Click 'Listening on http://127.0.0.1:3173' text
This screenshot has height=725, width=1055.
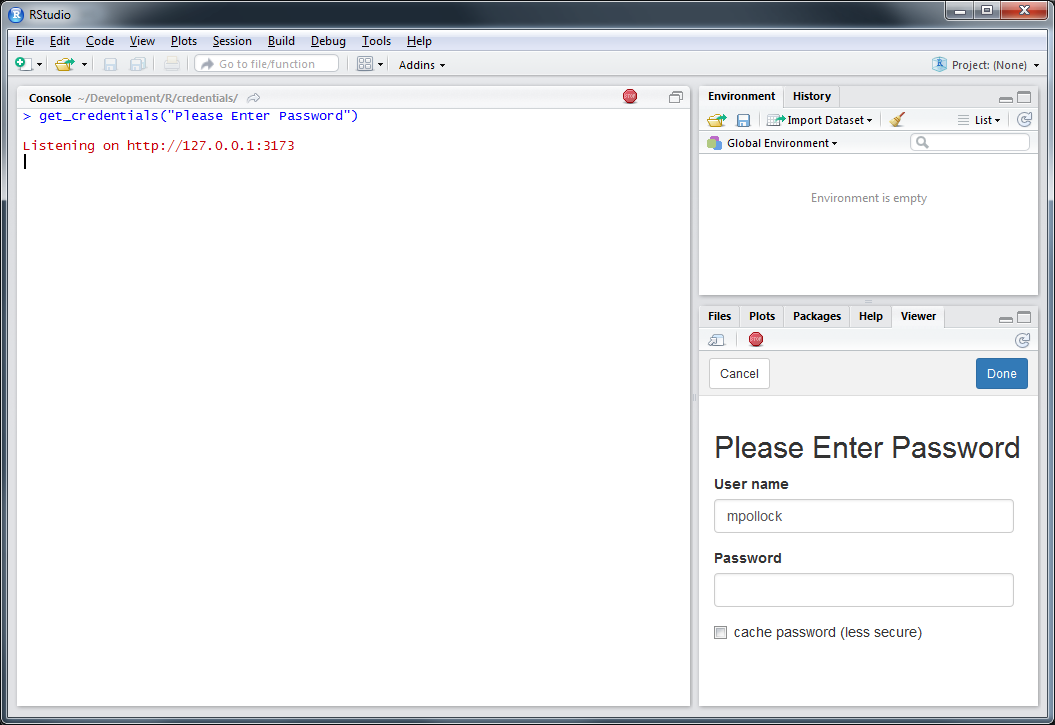tap(159, 146)
